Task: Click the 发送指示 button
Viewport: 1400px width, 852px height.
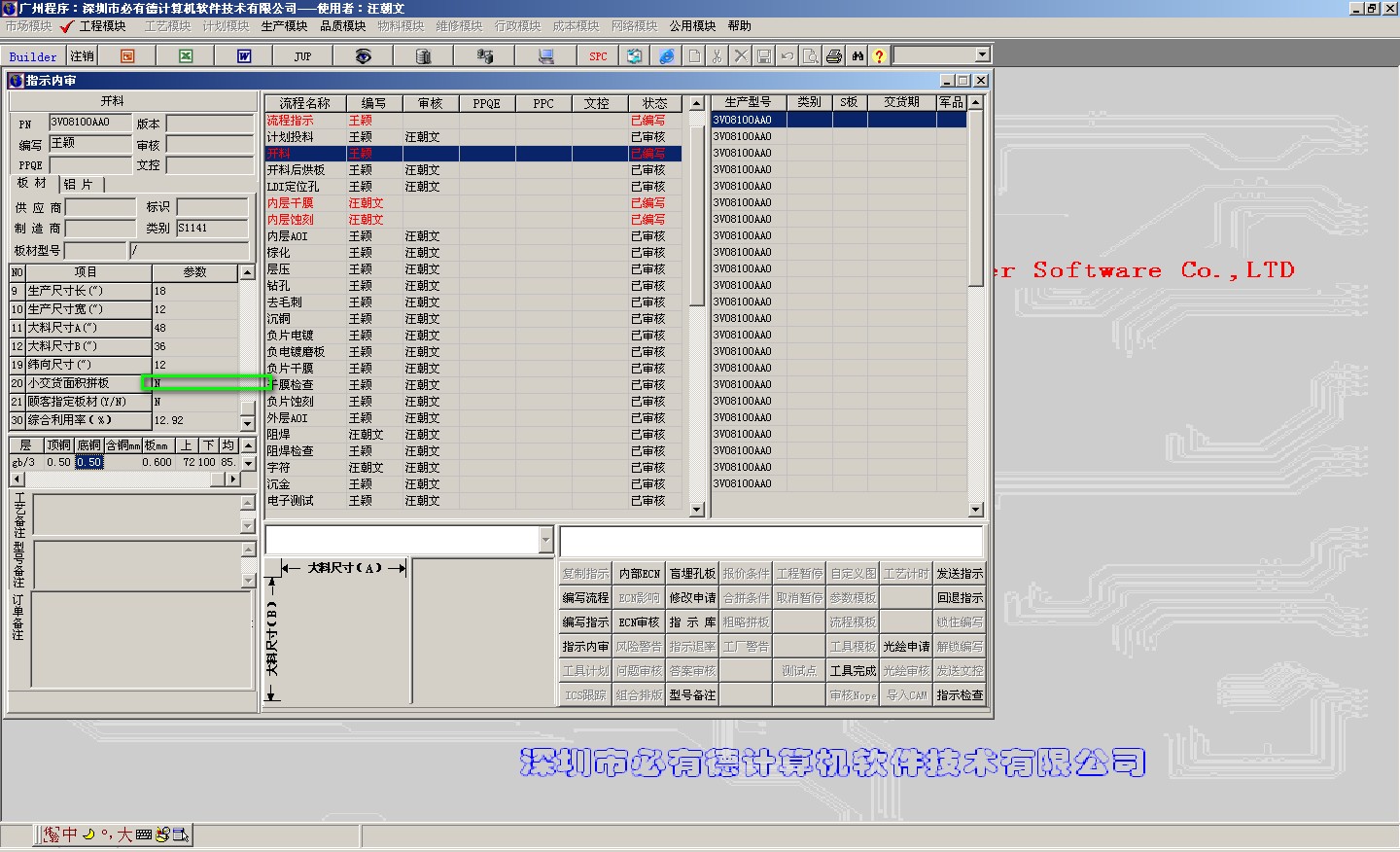Action: tap(960, 574)
